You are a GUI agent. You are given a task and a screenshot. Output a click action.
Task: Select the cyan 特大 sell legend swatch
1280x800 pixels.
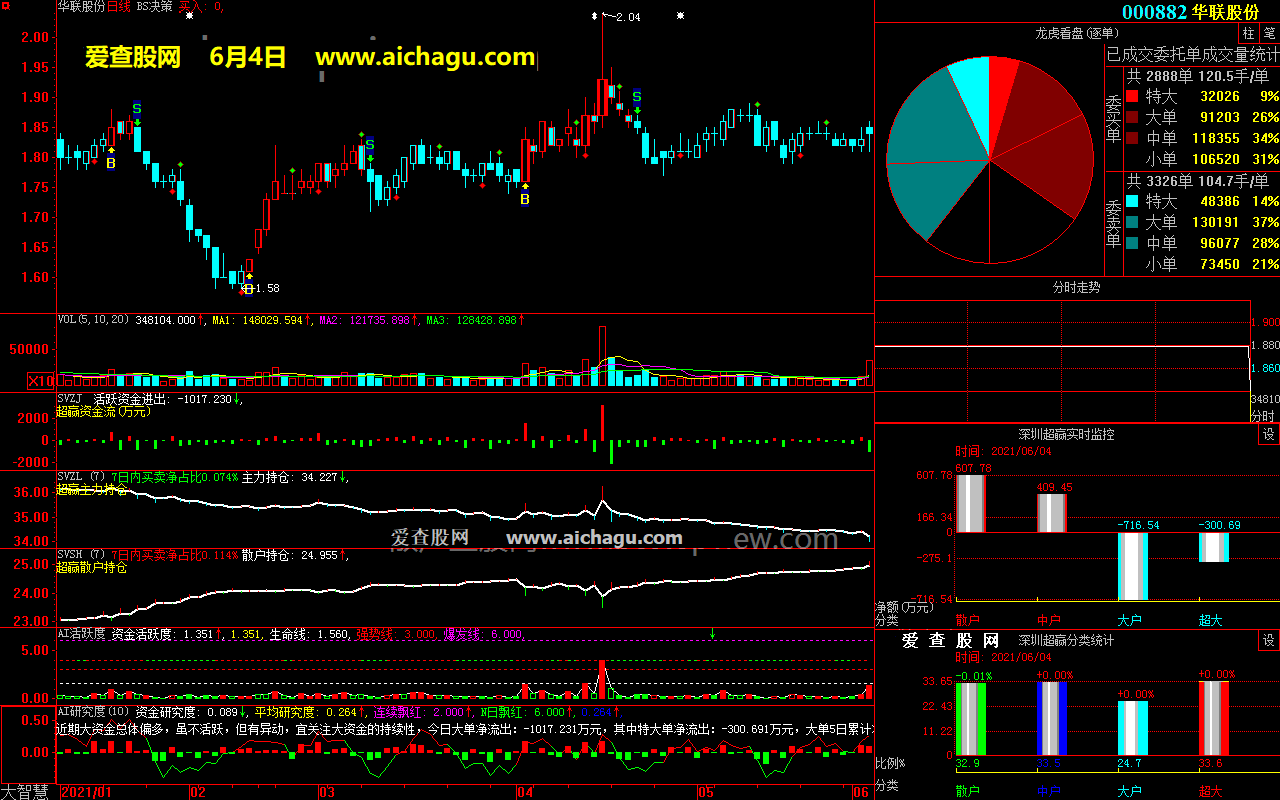point(1132,201)
